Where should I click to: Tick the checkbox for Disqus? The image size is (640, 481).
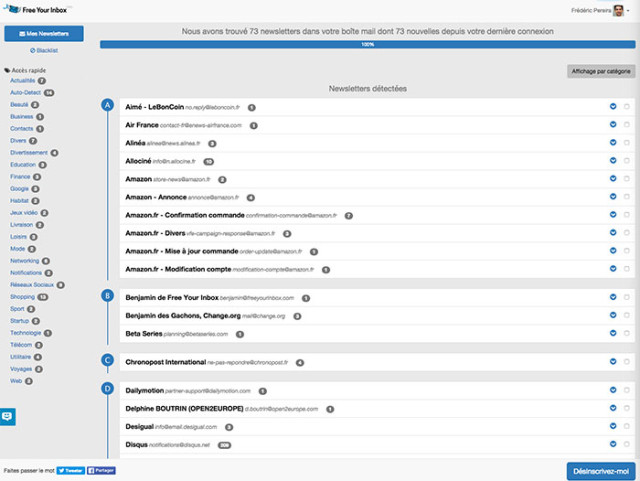(627, 444)
